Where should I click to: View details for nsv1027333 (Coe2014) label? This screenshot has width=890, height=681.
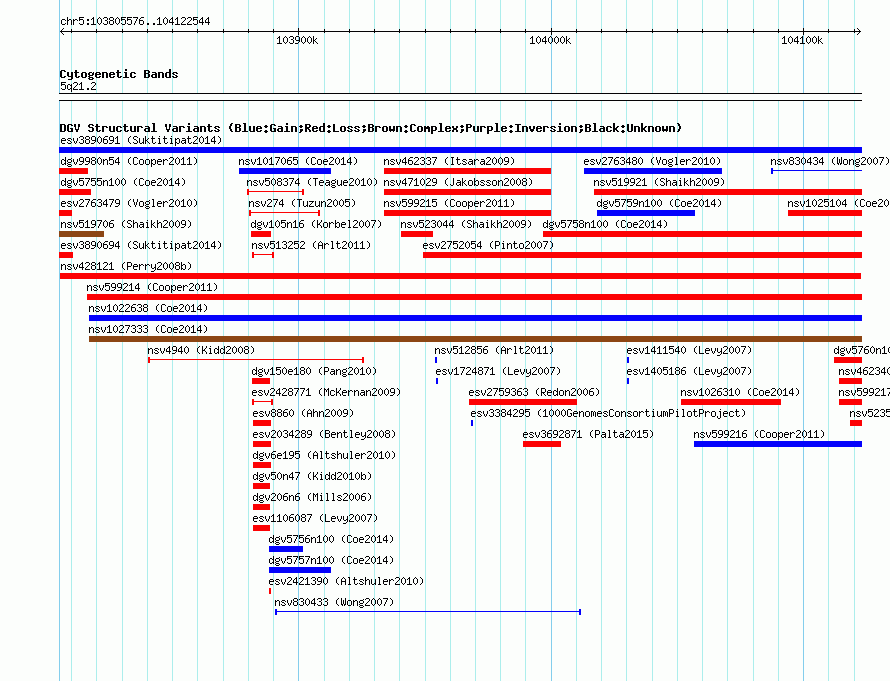point(148,329)
